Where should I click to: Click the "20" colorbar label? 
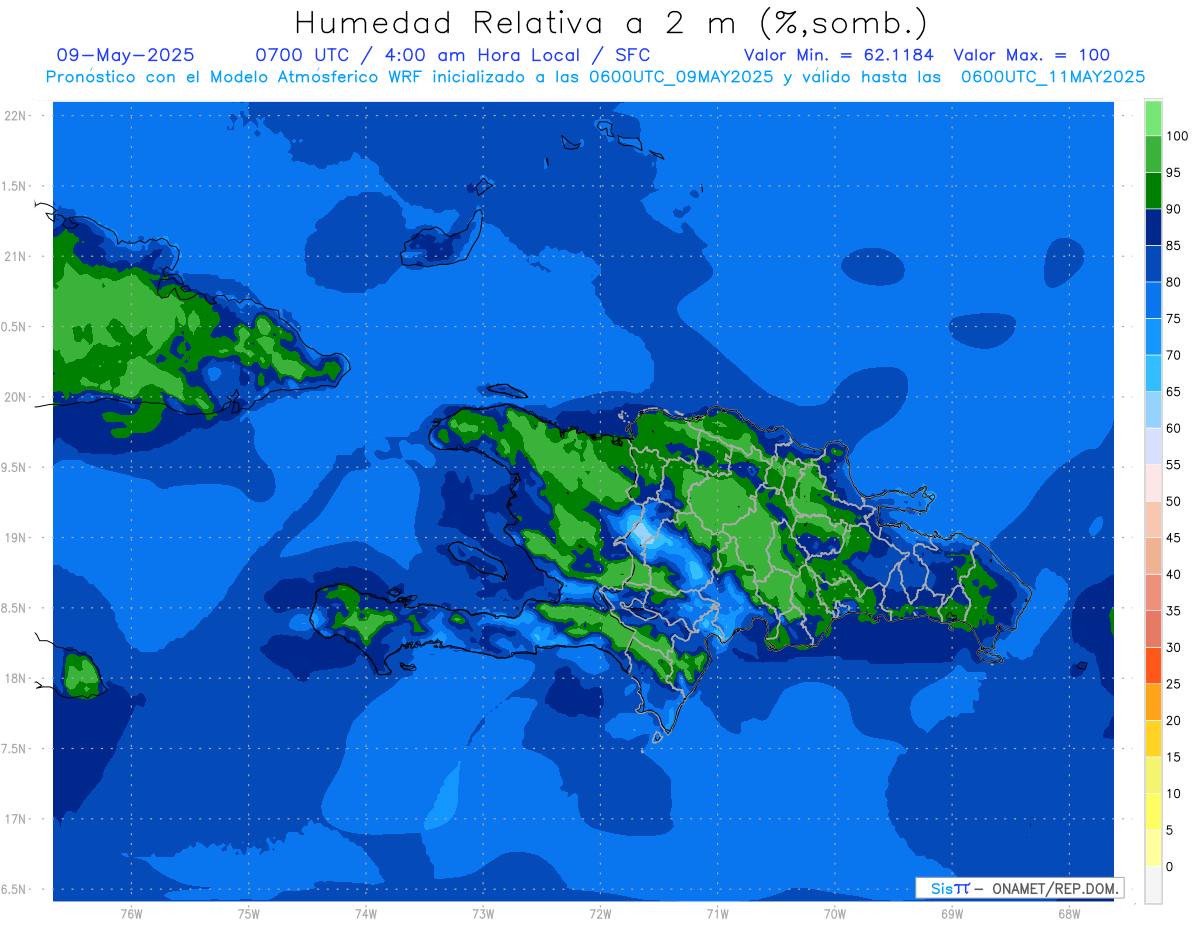click(1173, 720)
